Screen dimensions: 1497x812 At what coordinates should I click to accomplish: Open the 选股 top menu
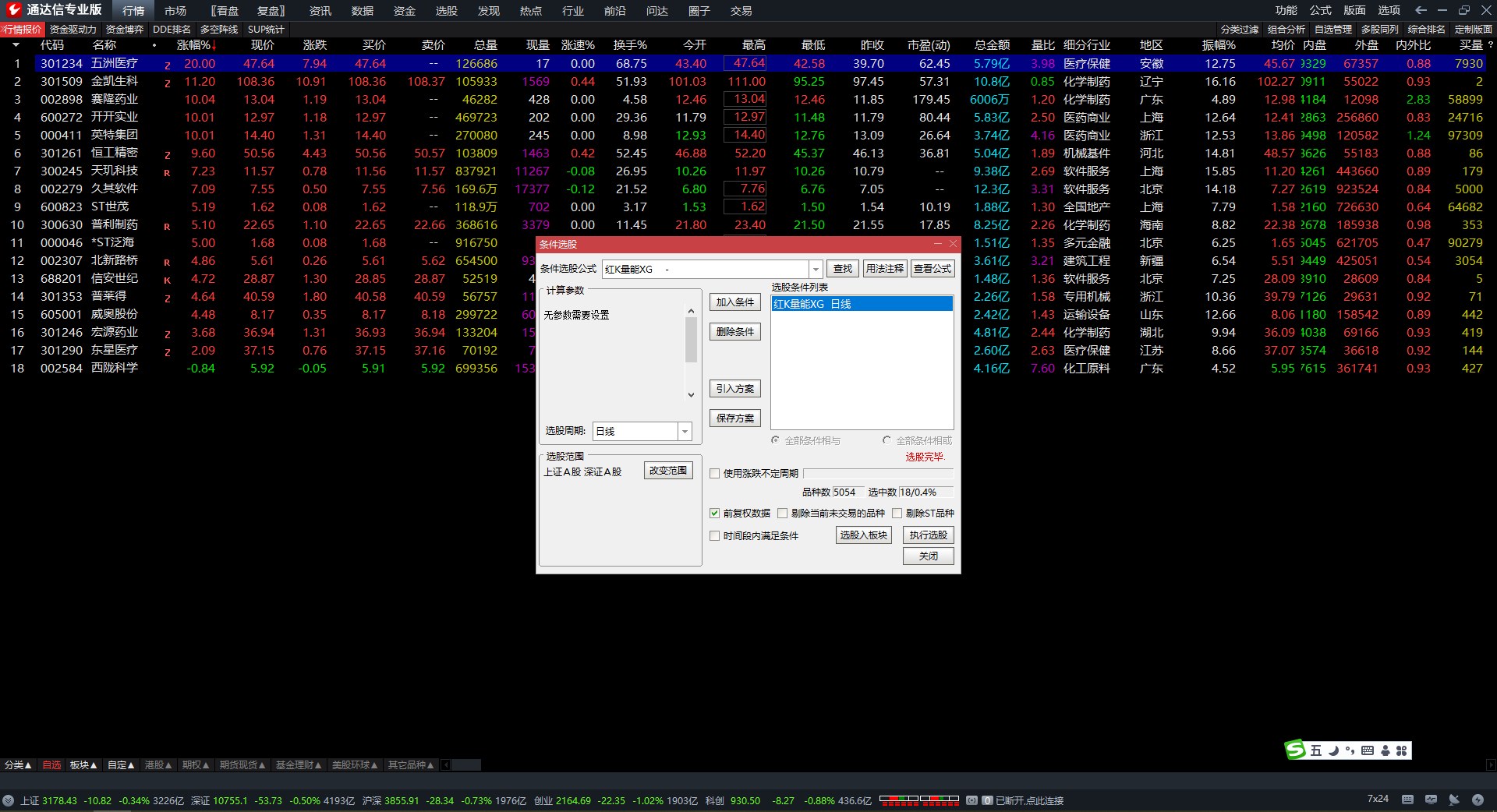(447, 11)
